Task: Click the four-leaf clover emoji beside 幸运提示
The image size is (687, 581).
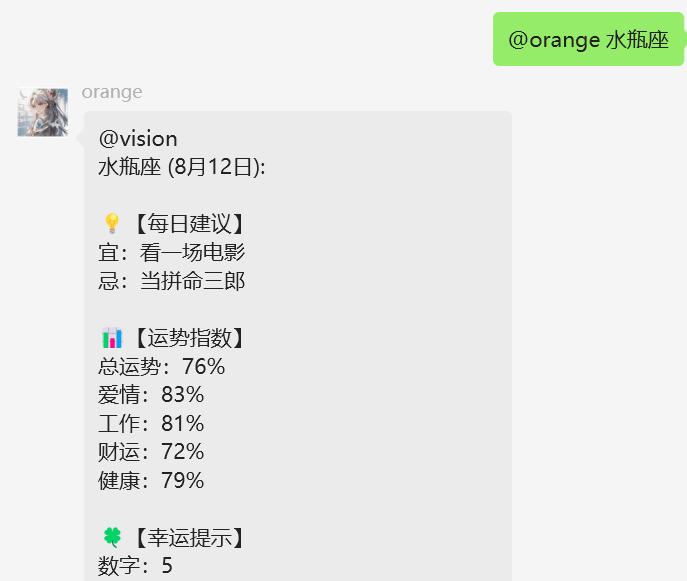Action: [x=112, y=537]
